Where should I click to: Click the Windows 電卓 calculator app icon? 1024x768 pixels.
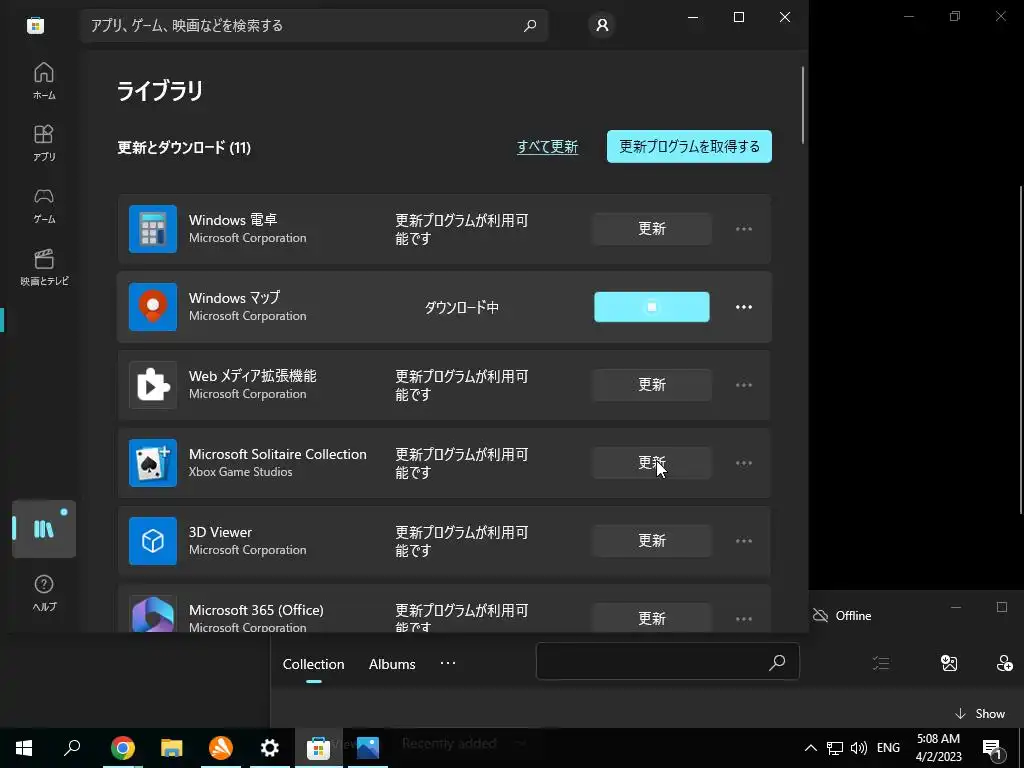(153, 229)
